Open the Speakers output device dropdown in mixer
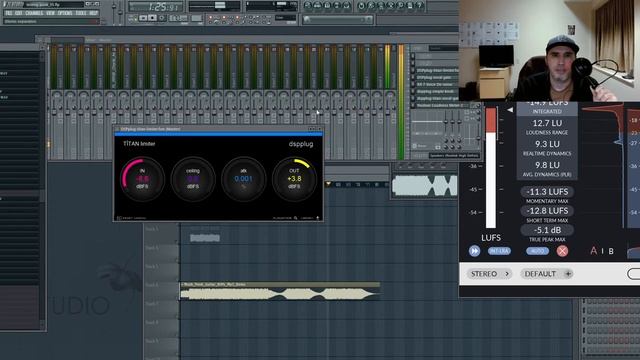The height and width of the screenshot is (360, 640). coord(454,156)
